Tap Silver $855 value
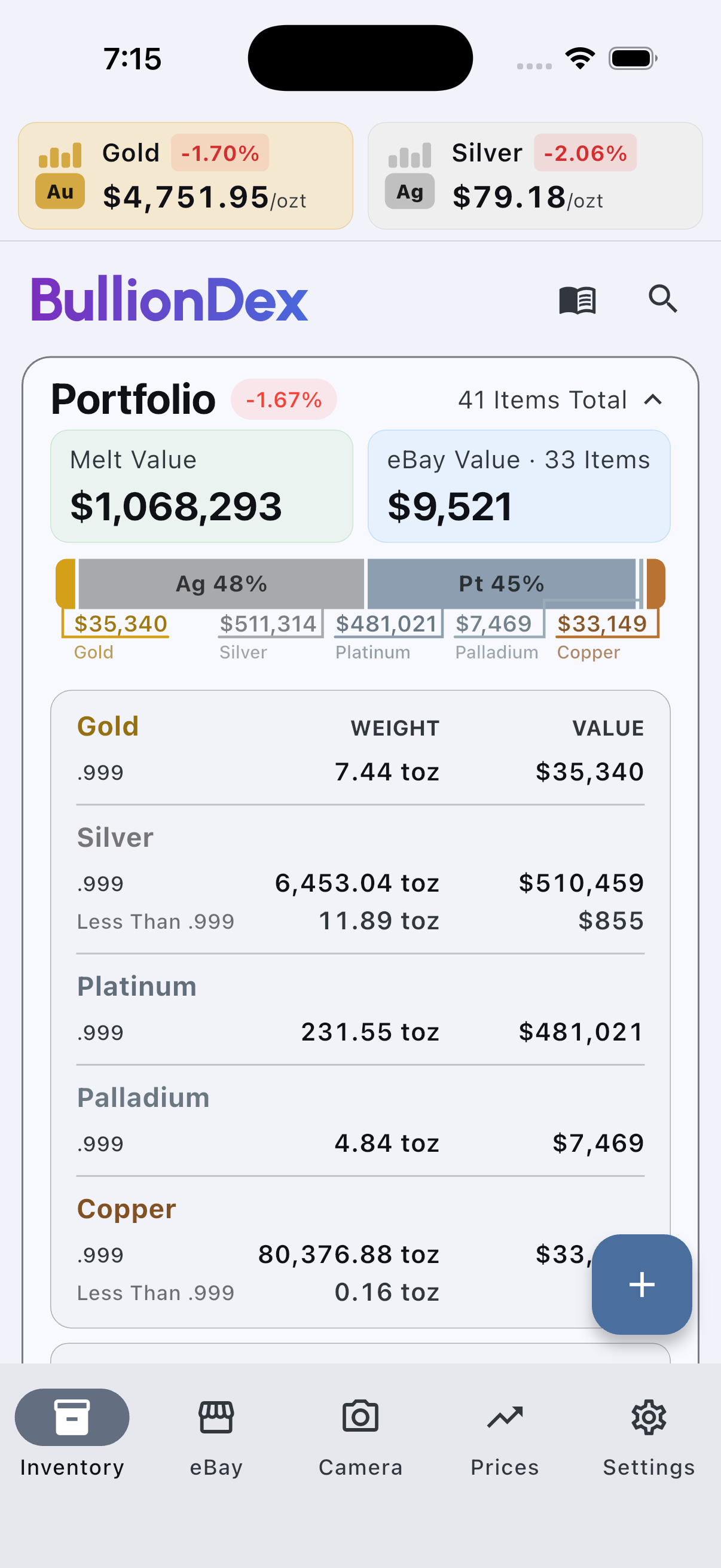Image resolution: width=721 pixels, height=1568 pixels. (x=611, y=921)
